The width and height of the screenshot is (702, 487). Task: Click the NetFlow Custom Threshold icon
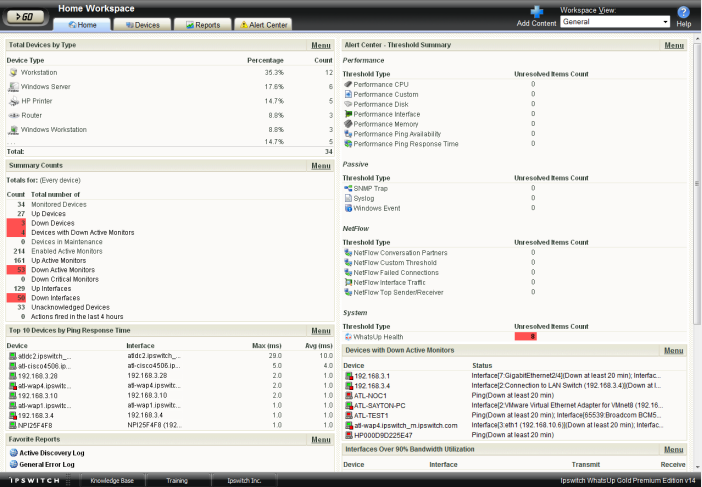(x=348, y=262)
